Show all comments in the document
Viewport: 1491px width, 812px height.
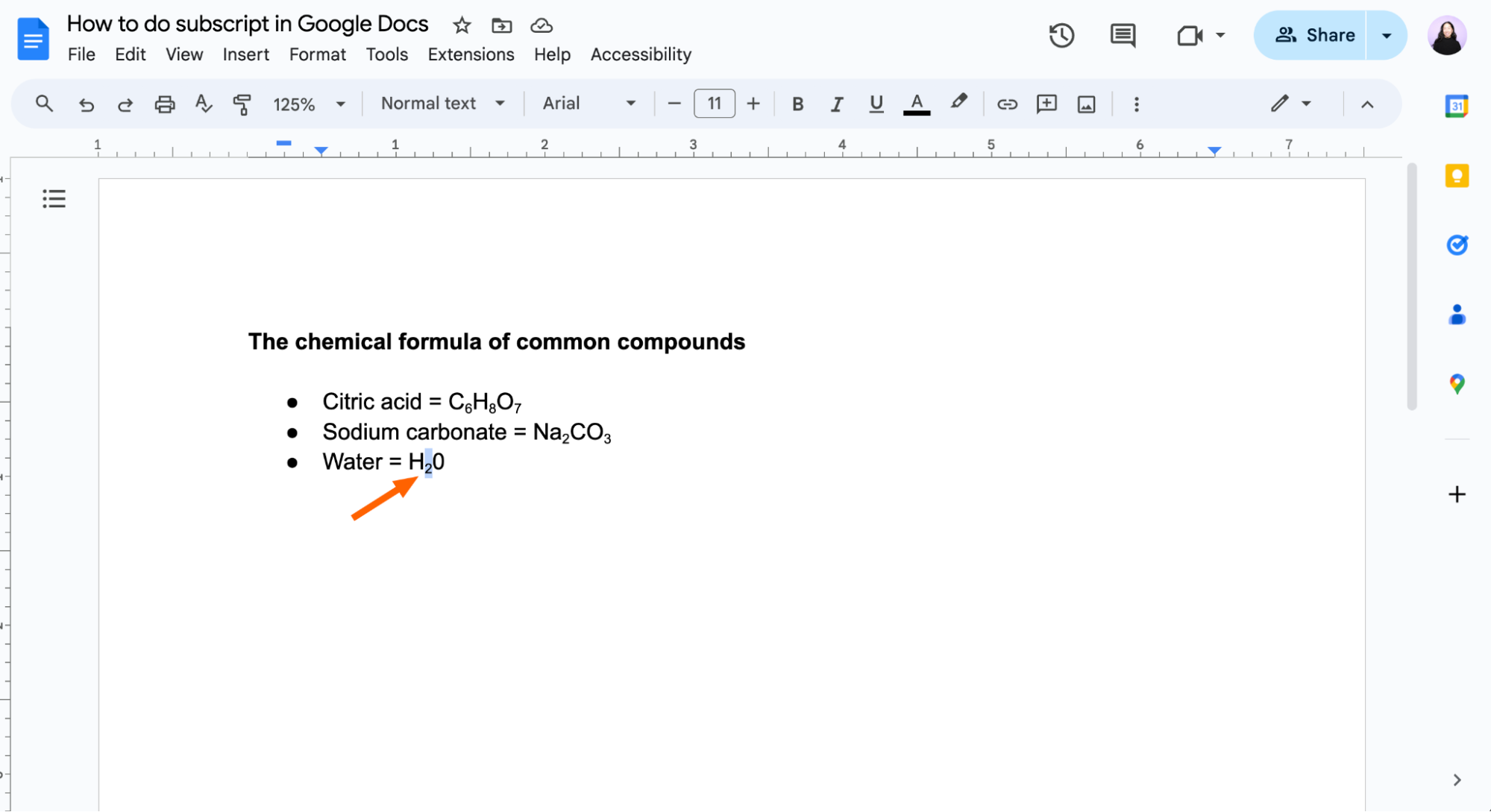pyautogui.click(x=1122, y=35)
